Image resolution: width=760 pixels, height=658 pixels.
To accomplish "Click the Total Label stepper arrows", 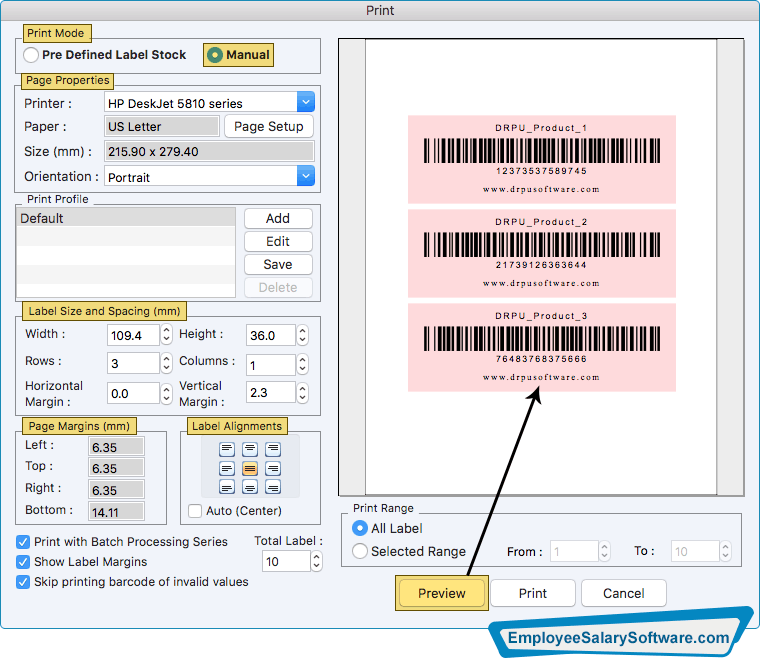I will click(317, 562).
